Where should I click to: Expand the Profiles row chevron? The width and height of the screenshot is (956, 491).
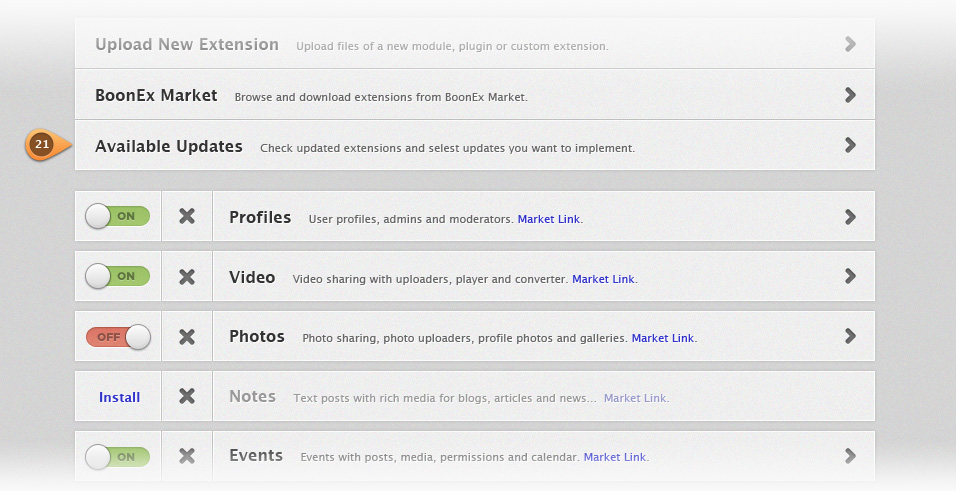pyautogui.click(x=850, y=217)
